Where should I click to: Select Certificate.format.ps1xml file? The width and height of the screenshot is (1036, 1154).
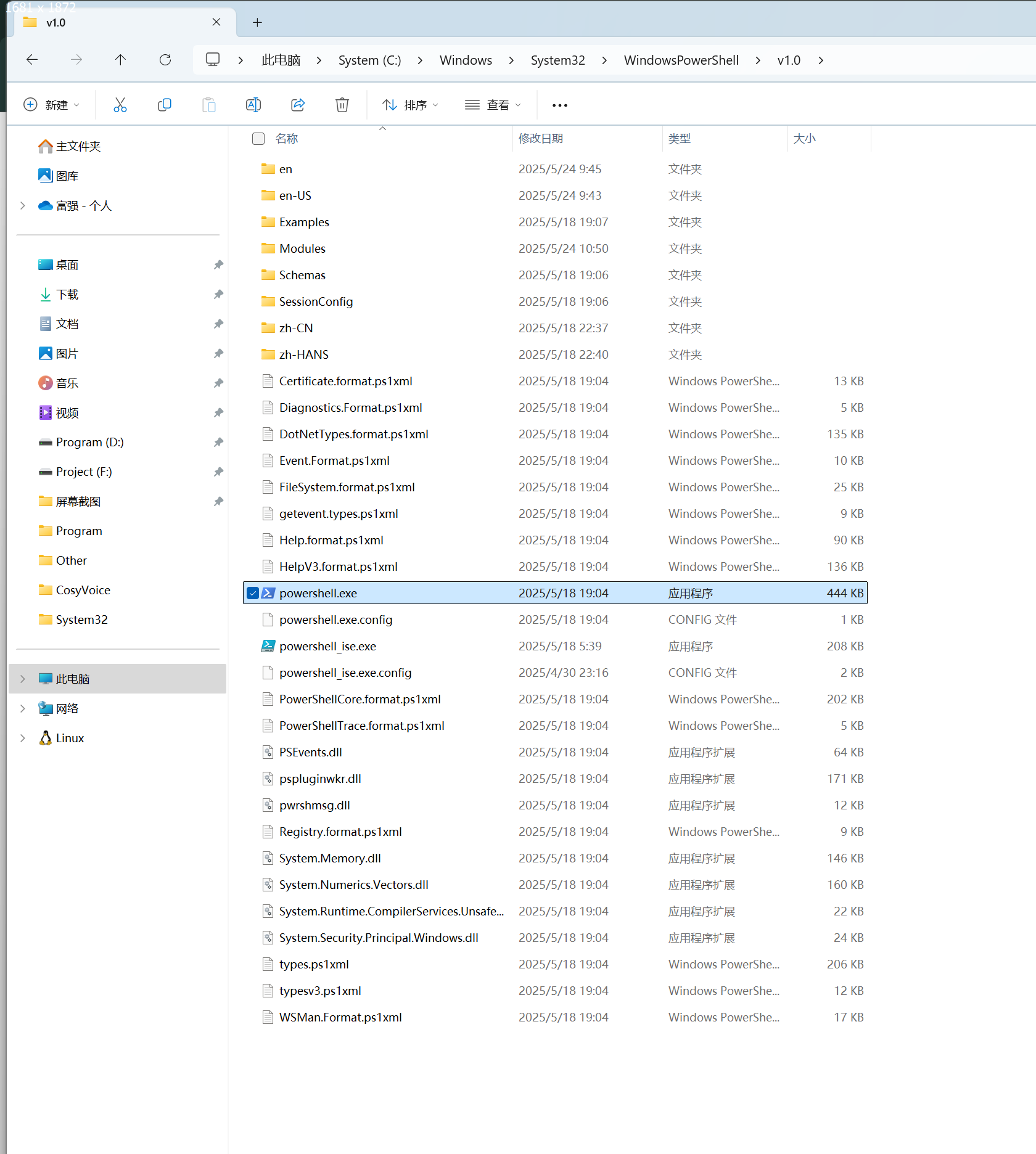click(x=555, y=381)
